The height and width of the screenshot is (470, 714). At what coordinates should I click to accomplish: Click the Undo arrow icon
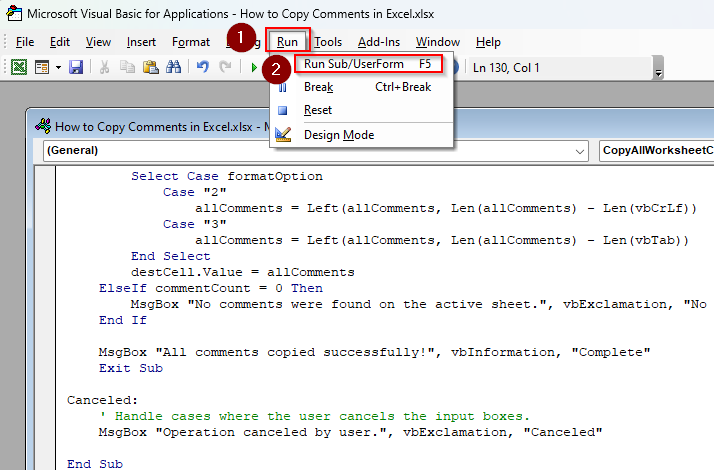click(202, 67)
